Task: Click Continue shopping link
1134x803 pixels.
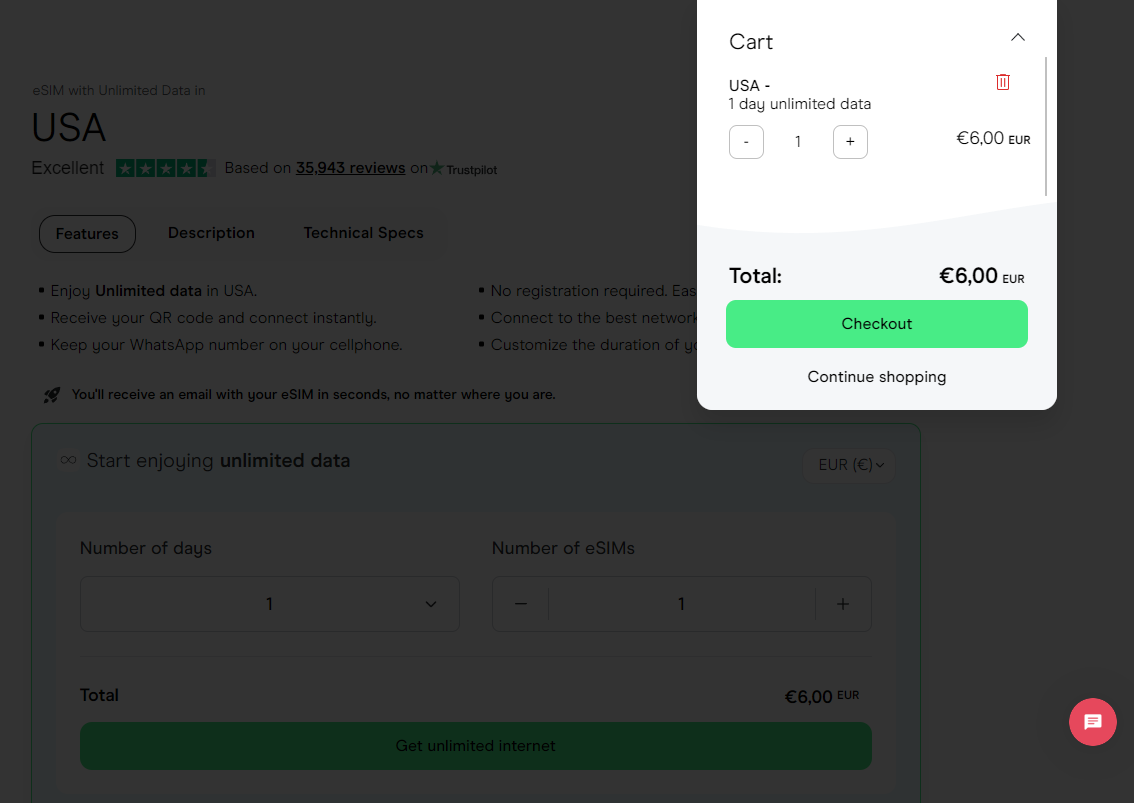Action: (x=877, y=377)
